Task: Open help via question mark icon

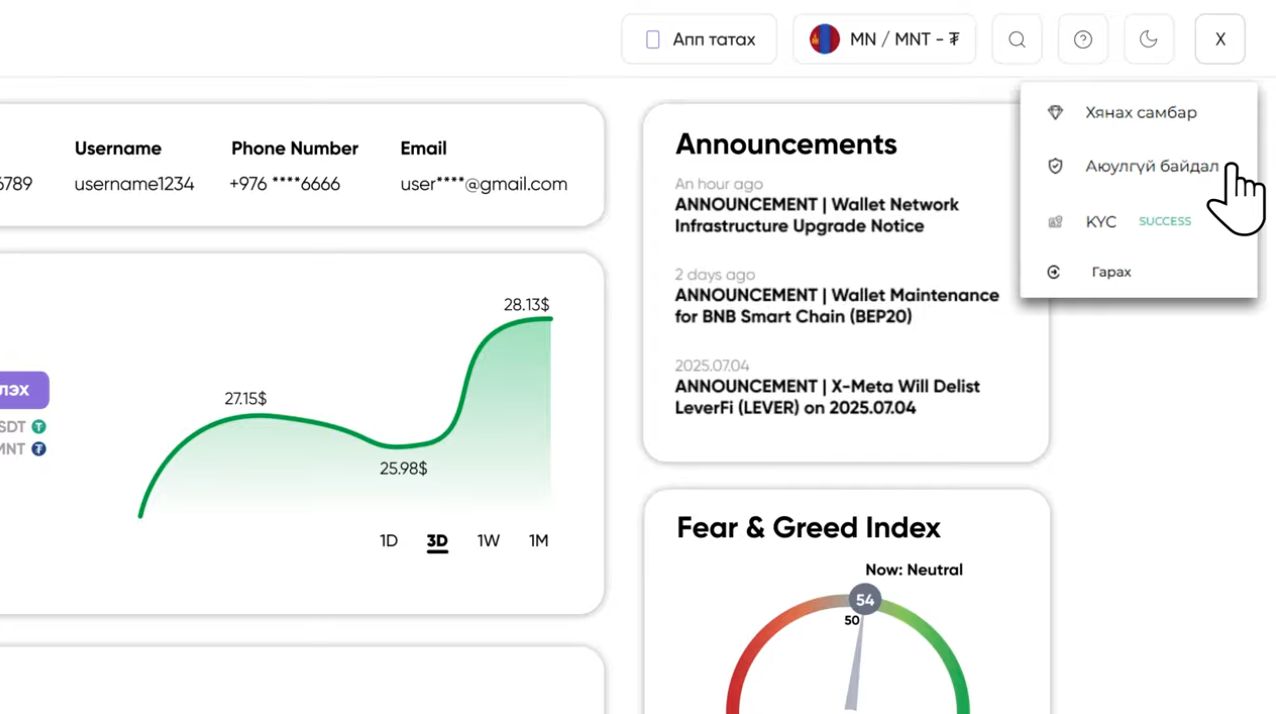Action: [1083, 39]
